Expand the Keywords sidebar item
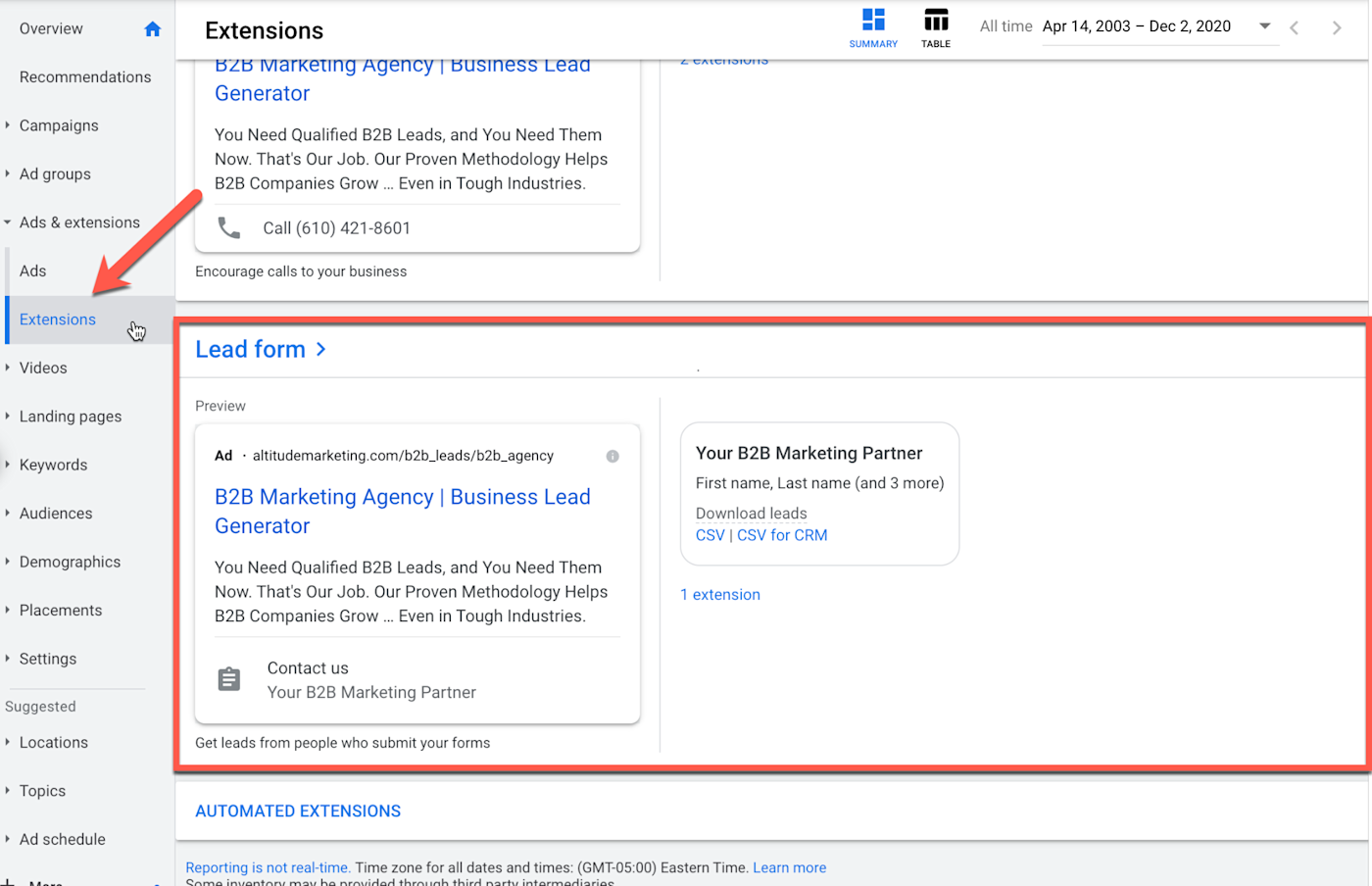Screen dimensions: 1372x886 [x=8, y=465]
